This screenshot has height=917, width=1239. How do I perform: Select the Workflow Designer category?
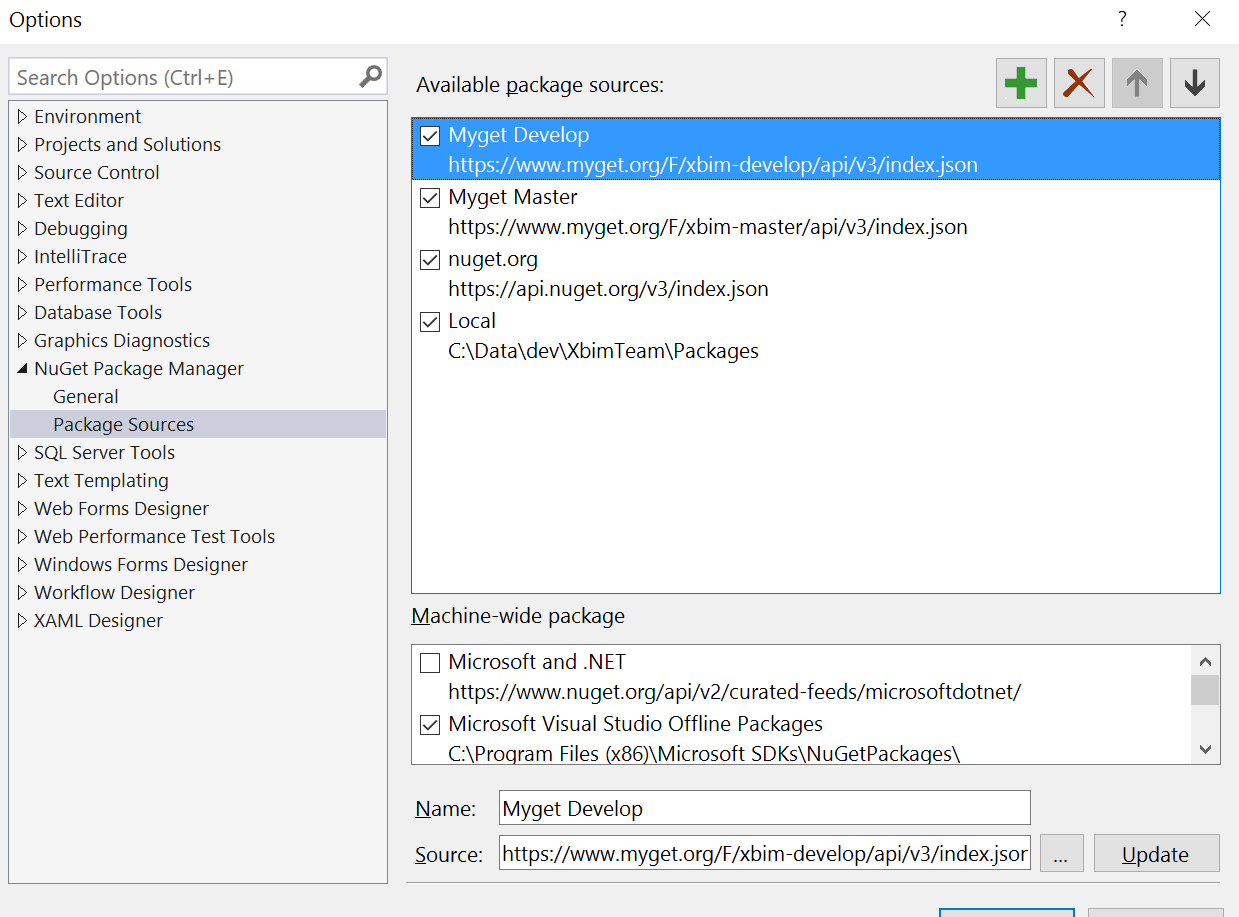[x=114, y=593]
